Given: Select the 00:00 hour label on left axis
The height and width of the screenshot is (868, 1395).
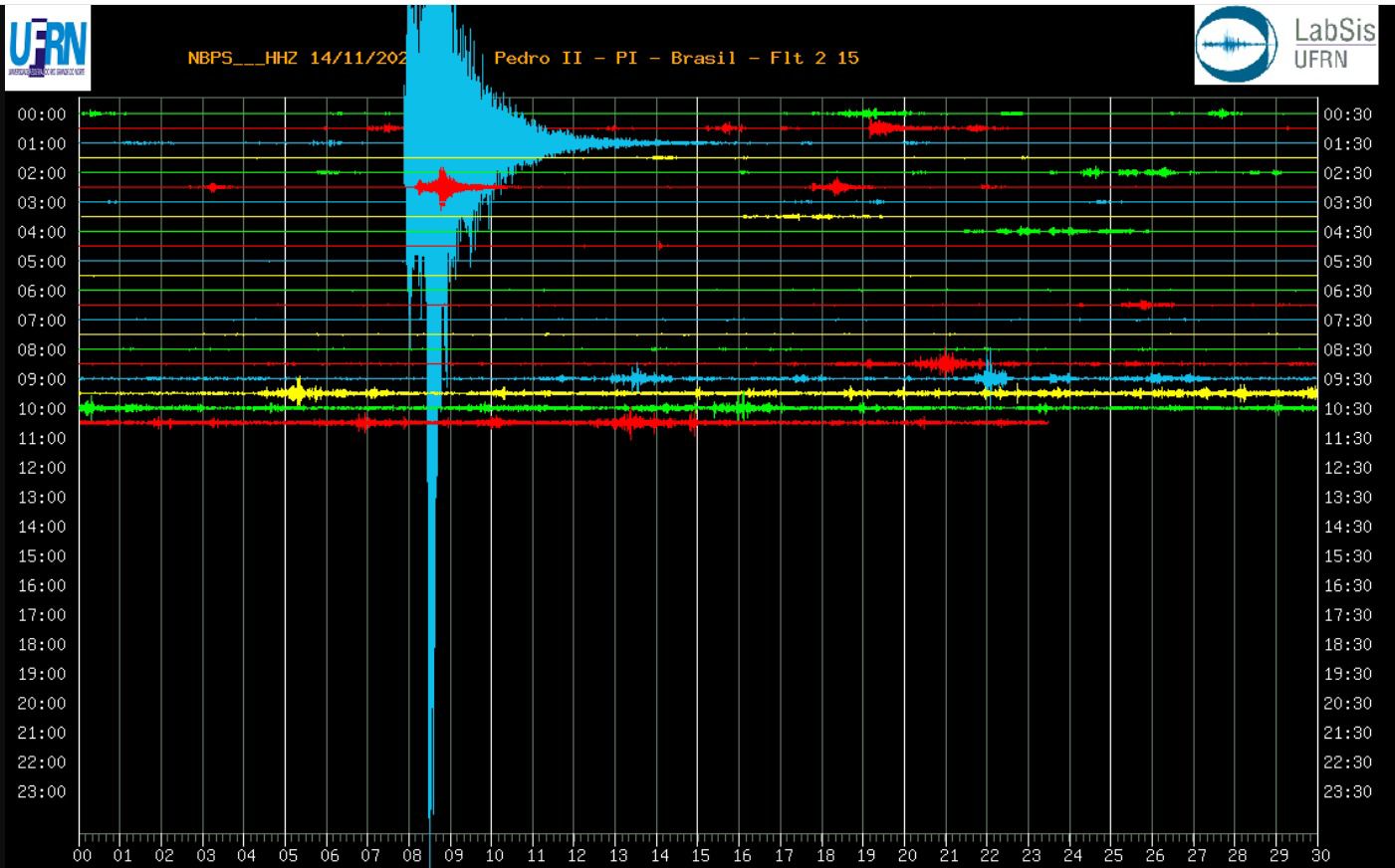Looking at the screenshot, I should coord(42,114).
